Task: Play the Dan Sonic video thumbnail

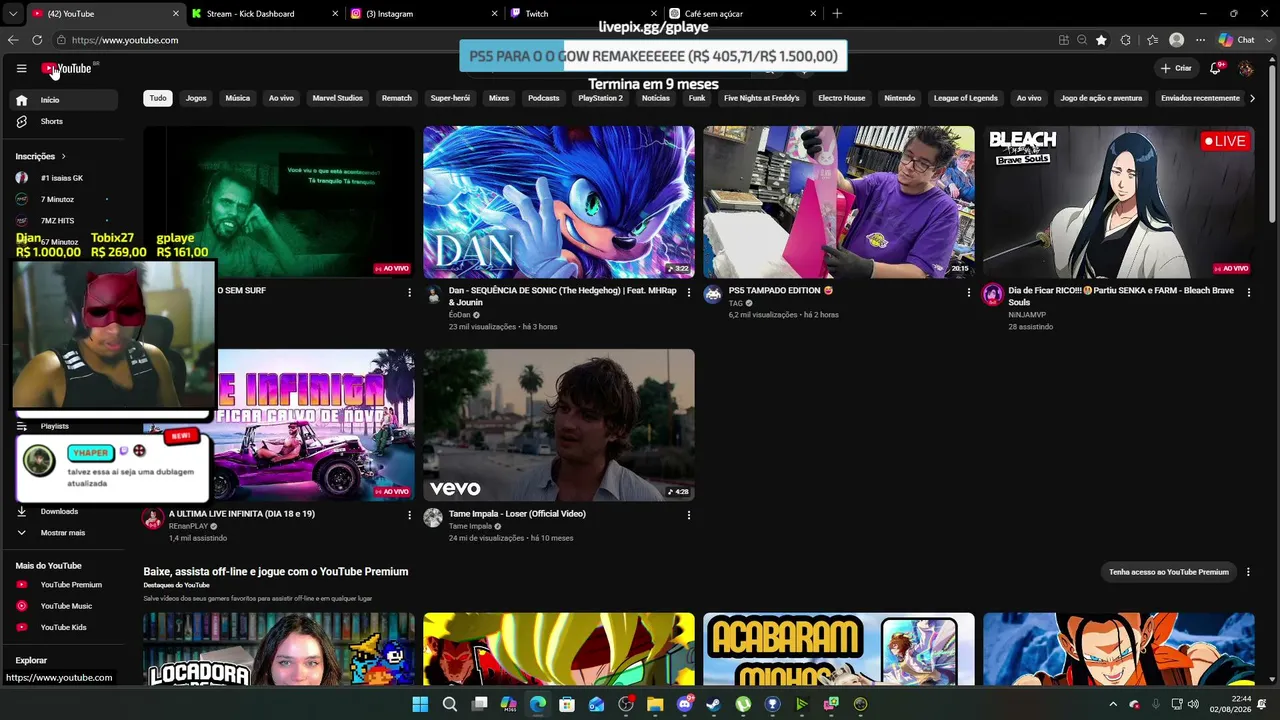Action: point(559,202)
